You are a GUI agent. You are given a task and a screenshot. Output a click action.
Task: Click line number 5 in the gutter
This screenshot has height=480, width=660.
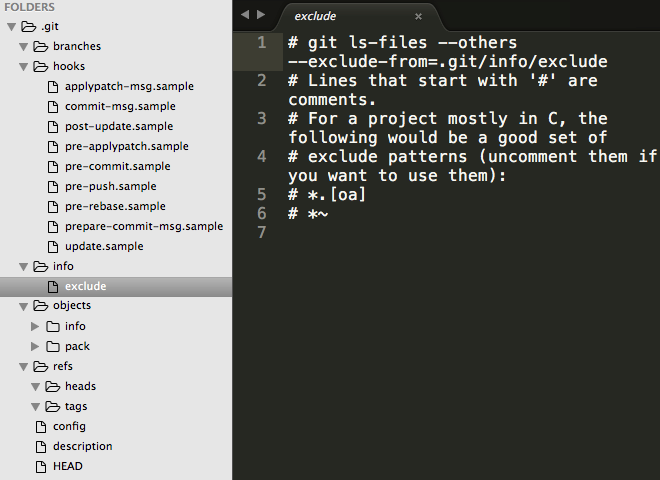(261, 195)
